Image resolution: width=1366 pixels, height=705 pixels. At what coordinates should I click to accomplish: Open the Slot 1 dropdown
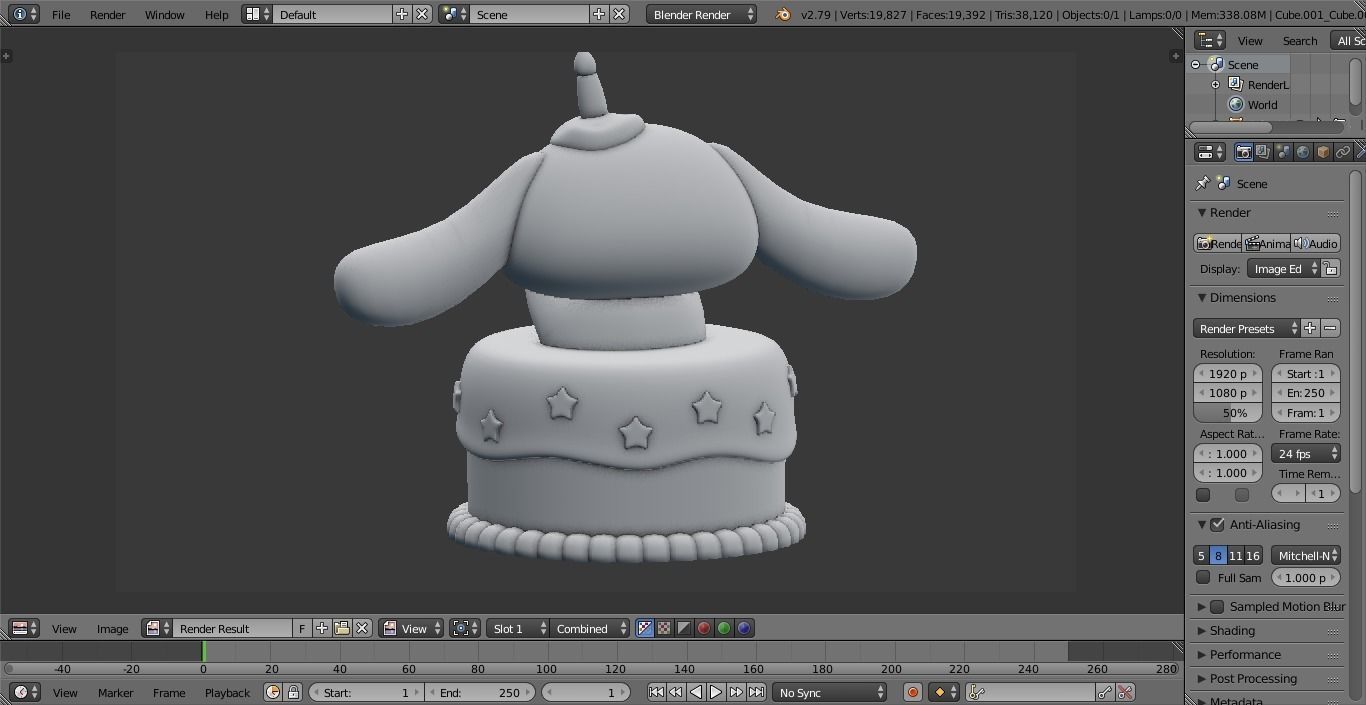[517, 628]
